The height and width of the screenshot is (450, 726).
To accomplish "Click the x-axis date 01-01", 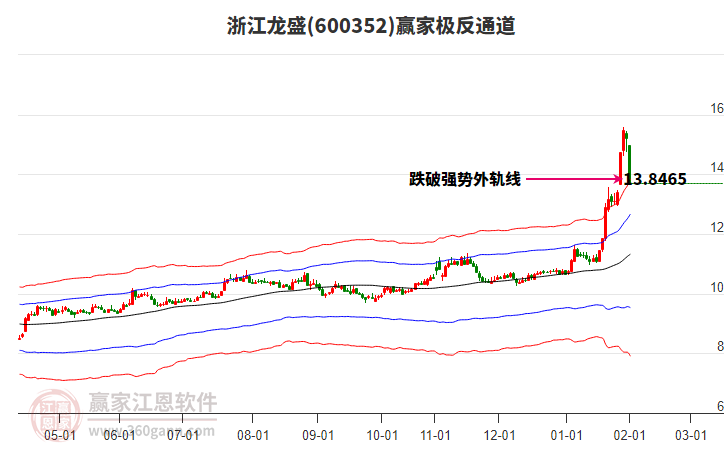I will click(566, 435).
